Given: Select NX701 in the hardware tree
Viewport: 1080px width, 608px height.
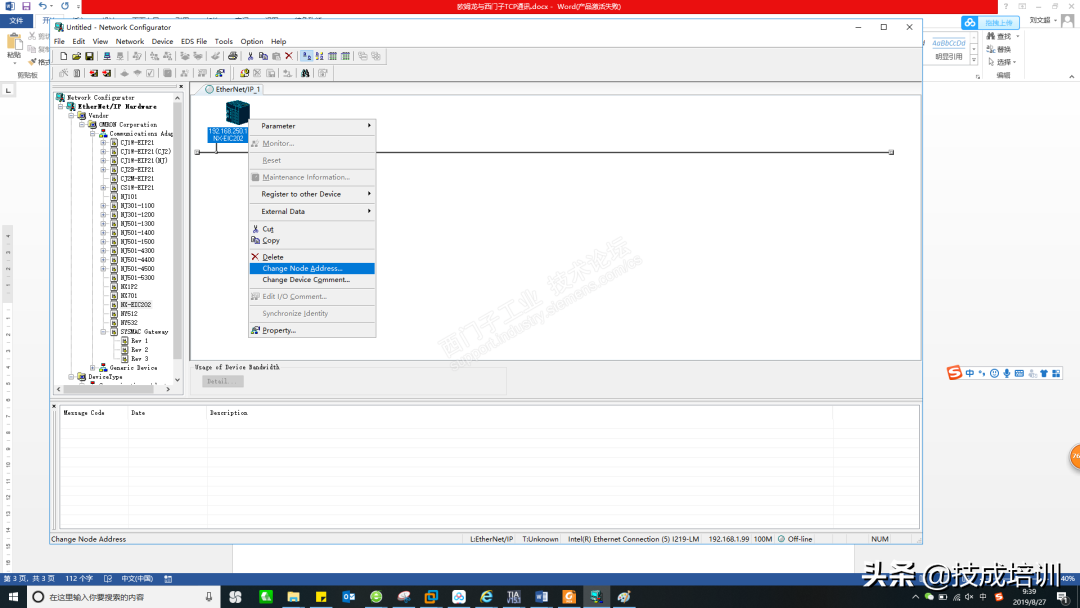Looking at the screenshot, I should pyautogui.click(x=128, y=295).
